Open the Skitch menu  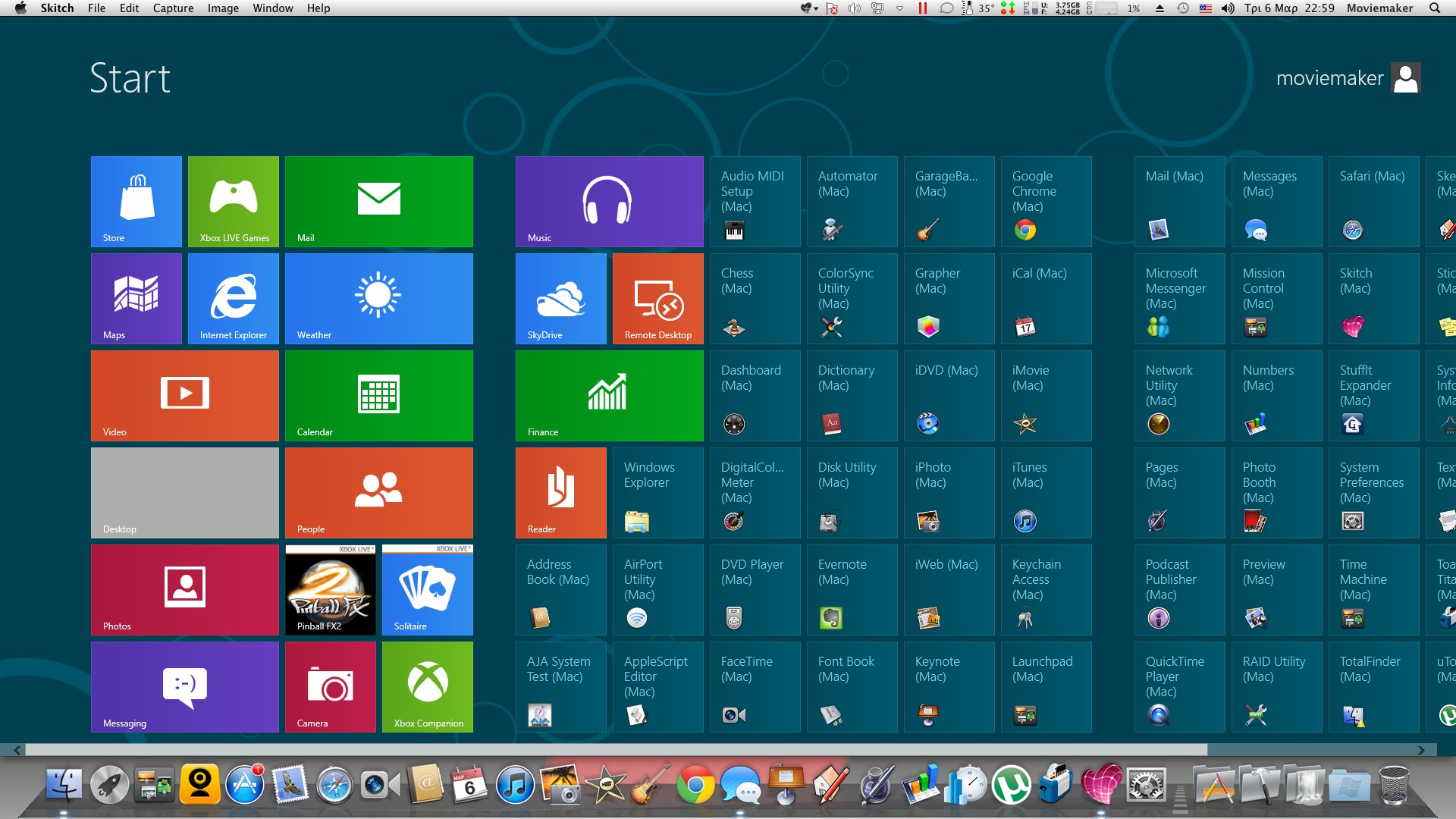(57, 8)
